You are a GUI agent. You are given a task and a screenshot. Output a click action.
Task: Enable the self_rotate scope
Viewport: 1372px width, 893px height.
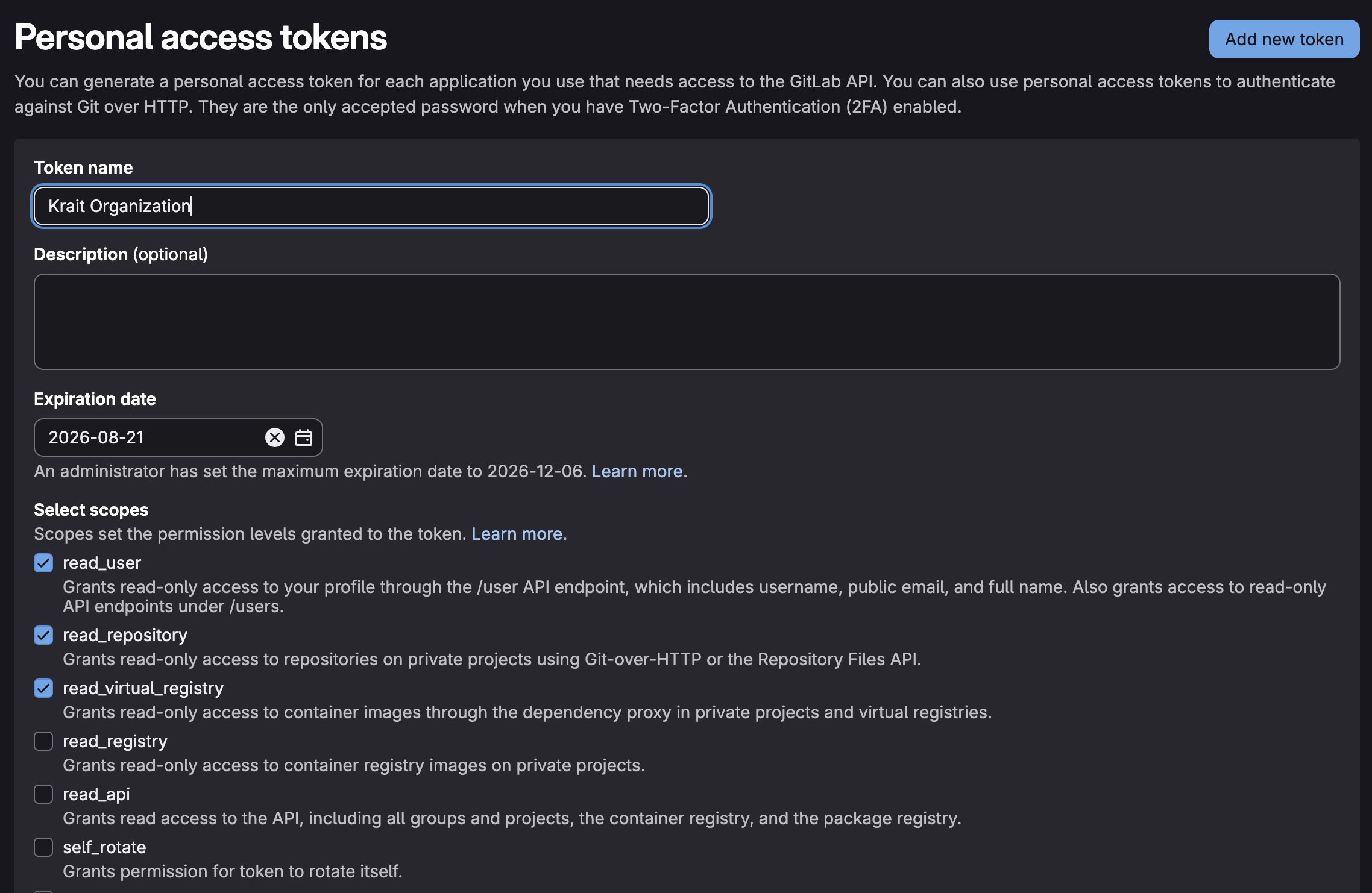pos(43,847)
